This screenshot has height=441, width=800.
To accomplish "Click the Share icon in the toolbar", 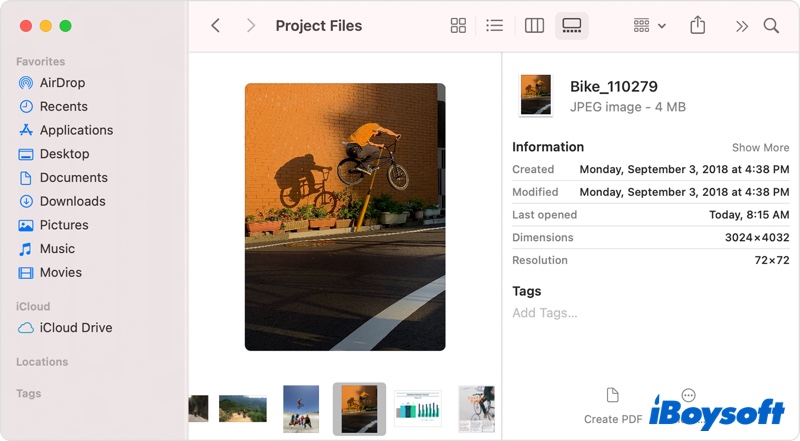I will [698, 26].
